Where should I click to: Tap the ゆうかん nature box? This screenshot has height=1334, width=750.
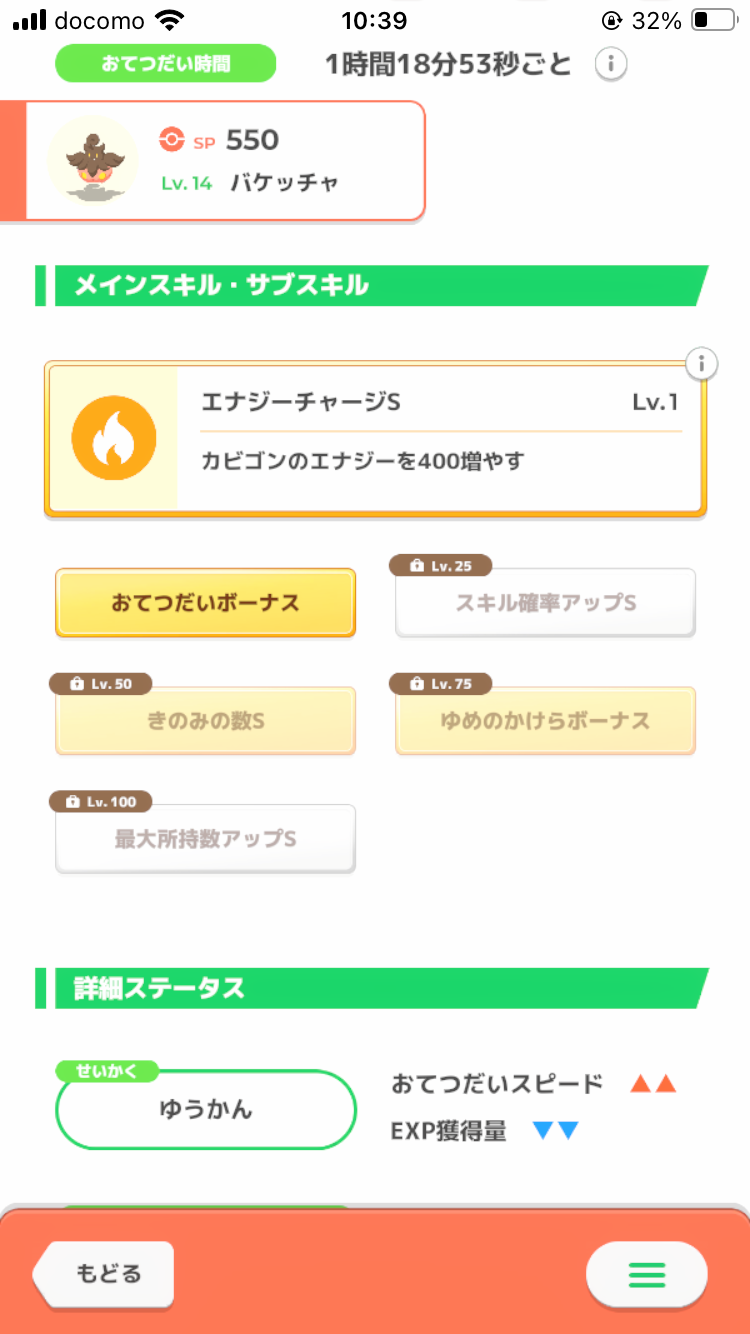click(206, 1109)
